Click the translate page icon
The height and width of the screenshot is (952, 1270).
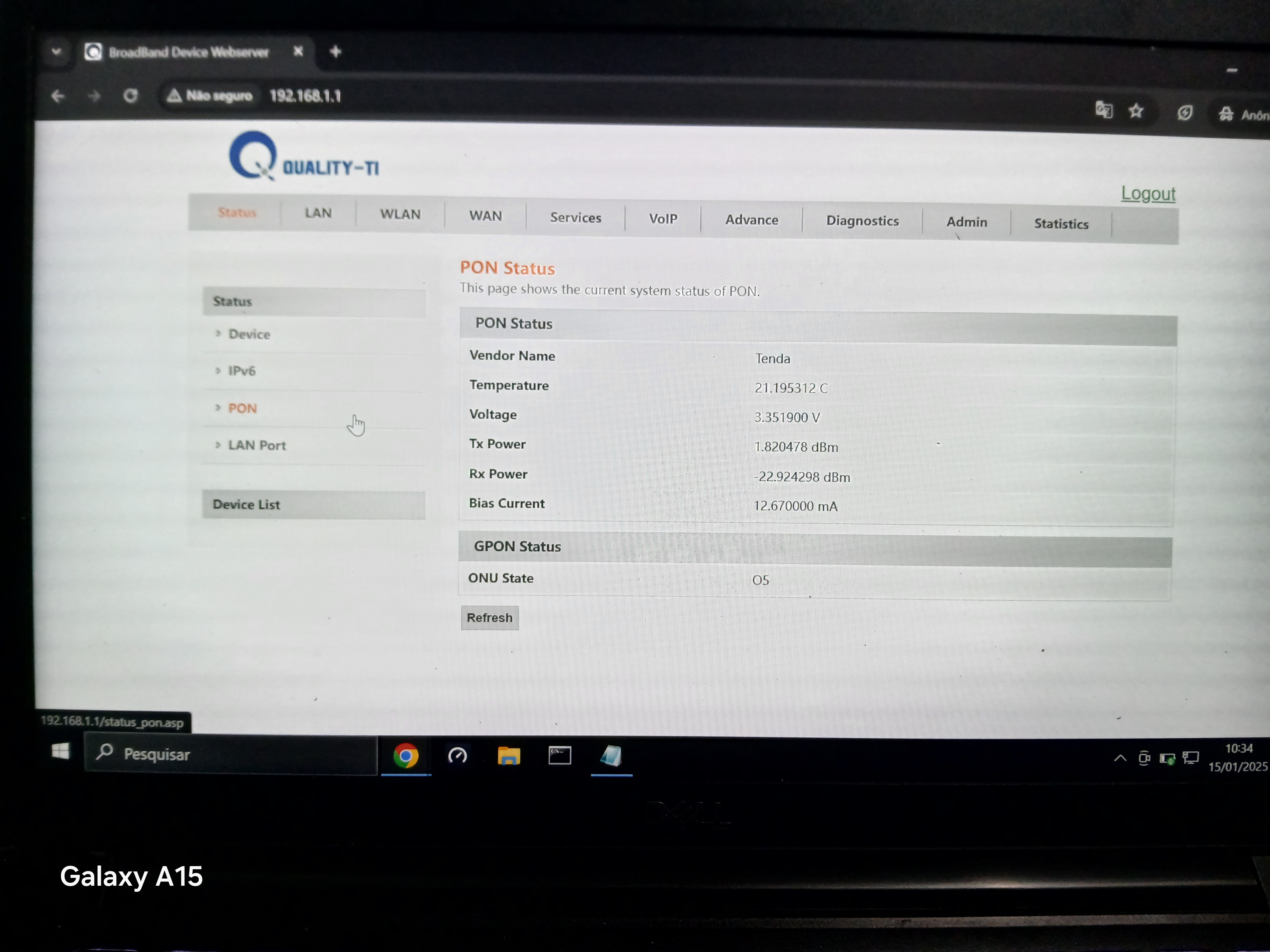1103,109
